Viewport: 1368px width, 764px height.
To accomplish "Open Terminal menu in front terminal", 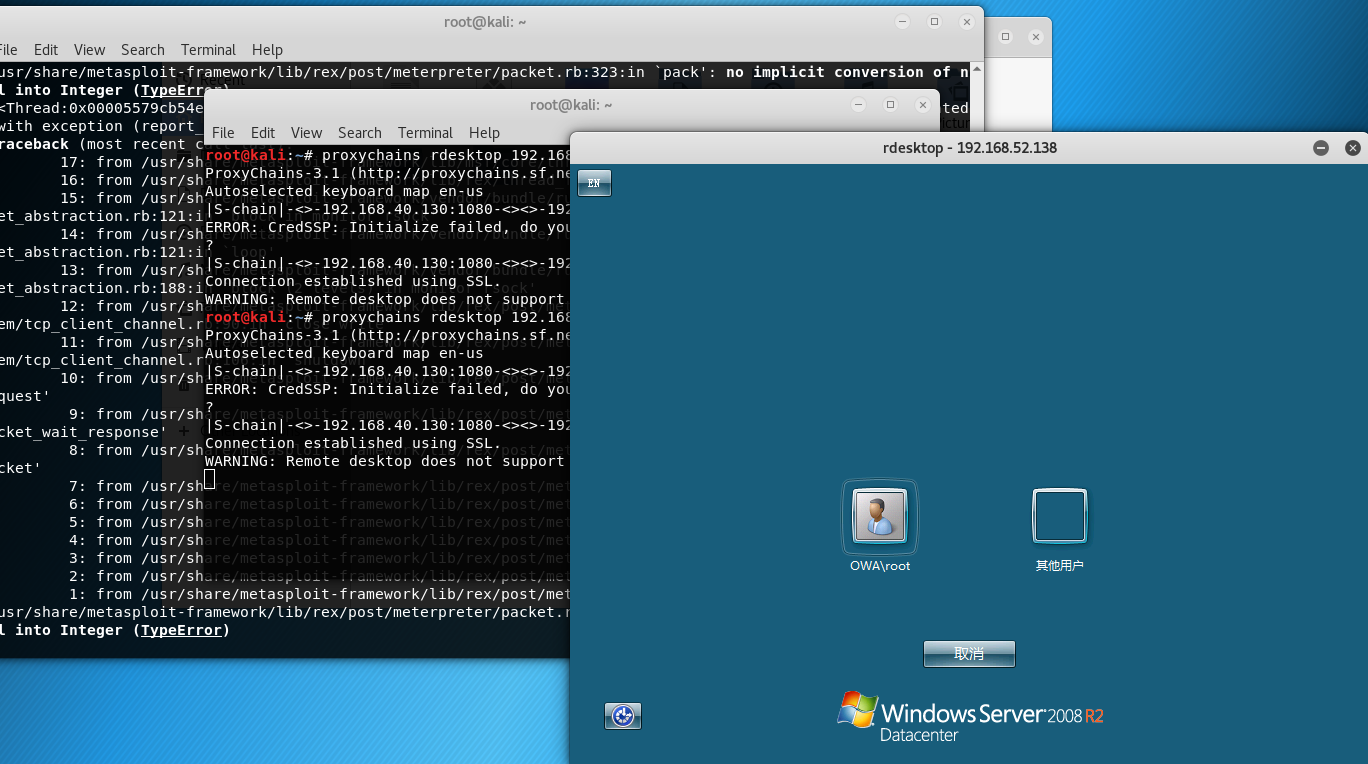I will coord(425,133).
